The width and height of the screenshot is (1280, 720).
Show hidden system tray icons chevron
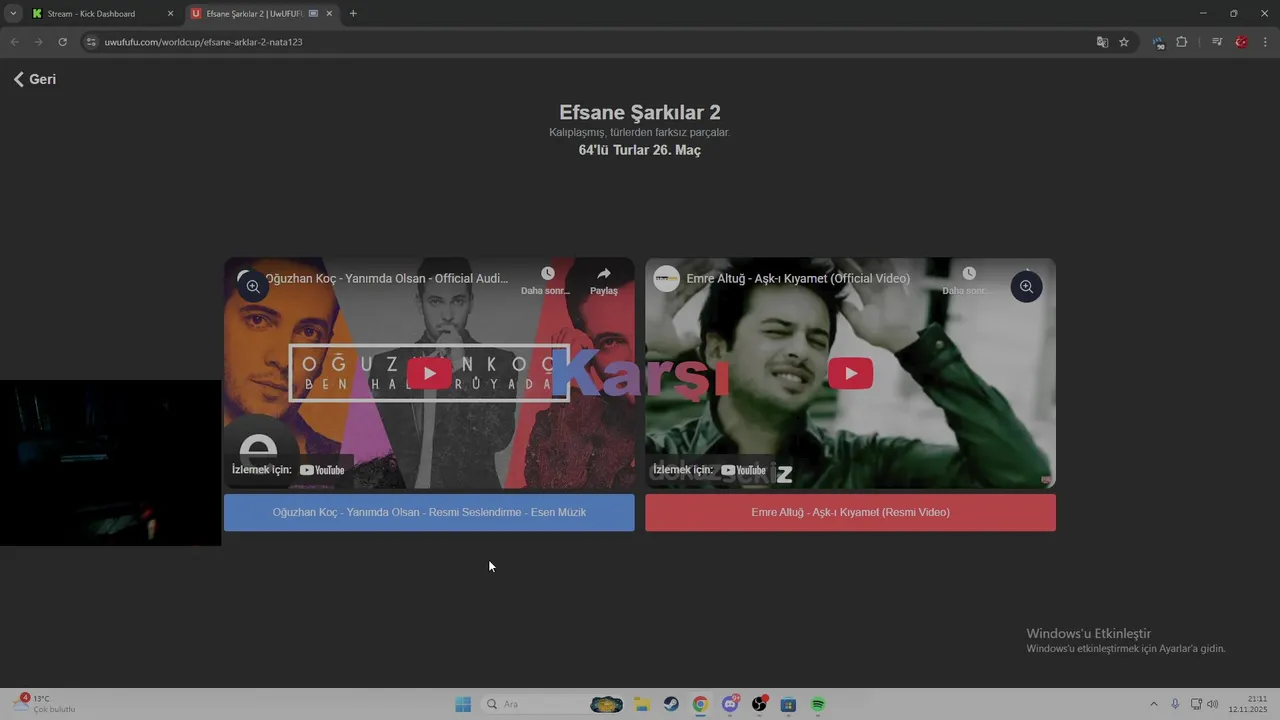1153,704
